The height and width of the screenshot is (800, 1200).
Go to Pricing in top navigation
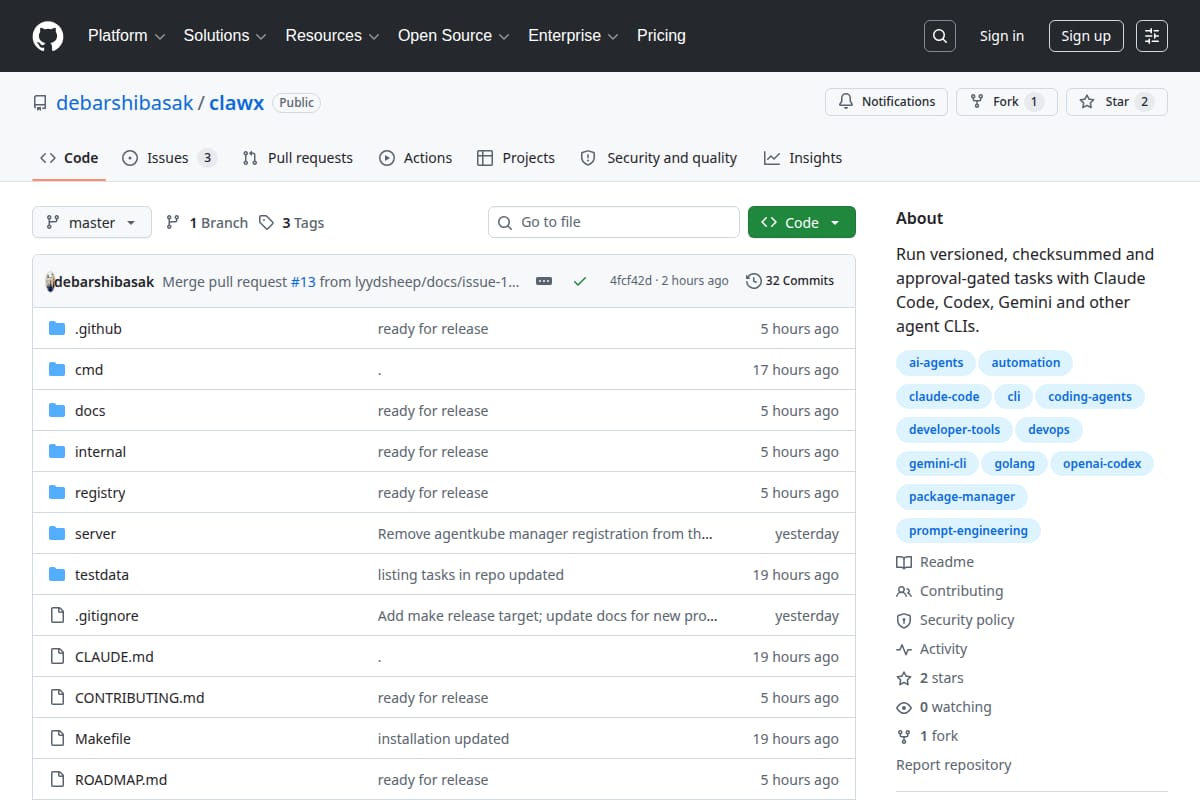(x=661, y=36)
